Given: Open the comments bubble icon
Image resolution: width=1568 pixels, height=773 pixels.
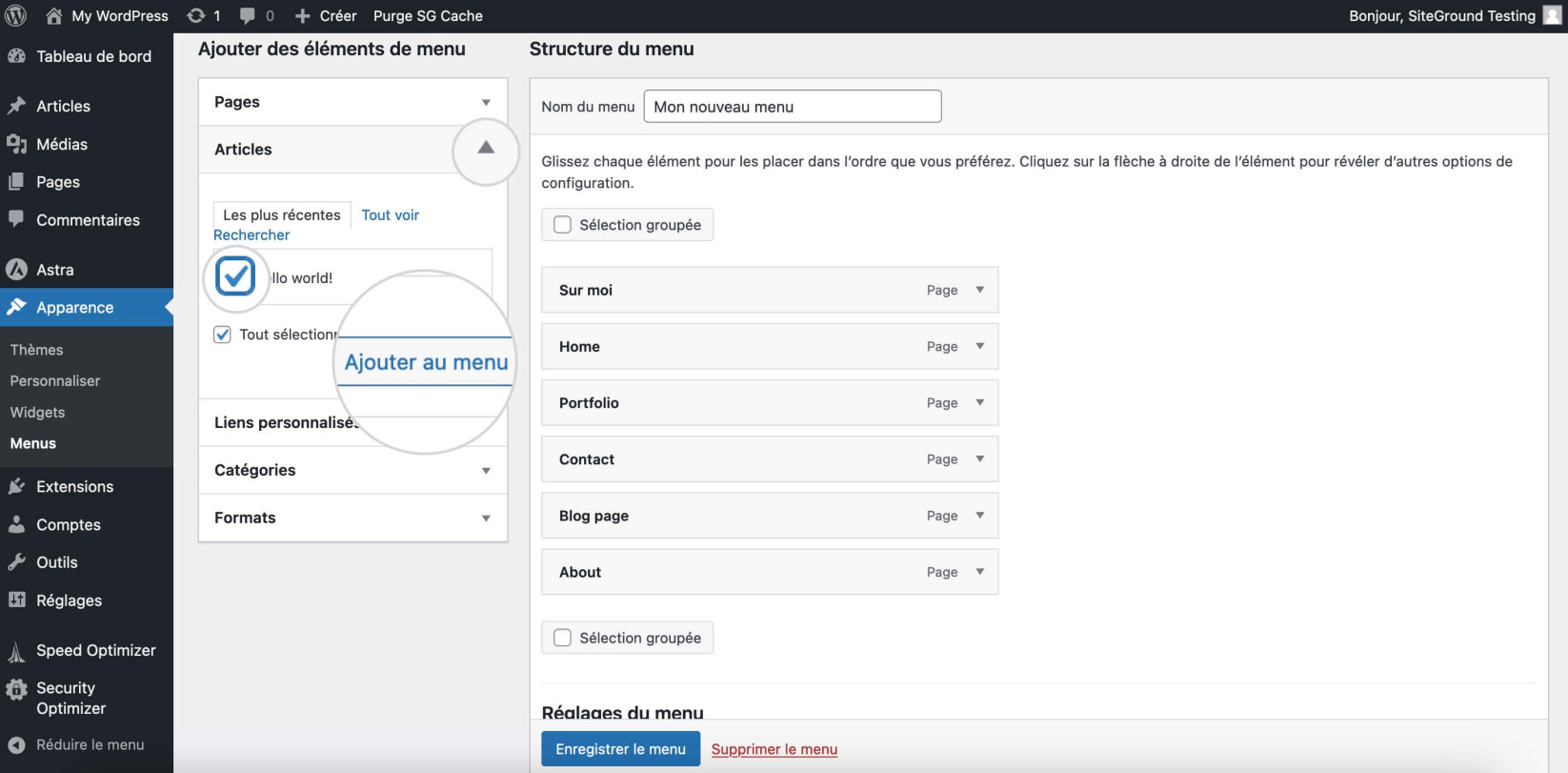Looking at the screenshot, I should [x=248, y=16].
